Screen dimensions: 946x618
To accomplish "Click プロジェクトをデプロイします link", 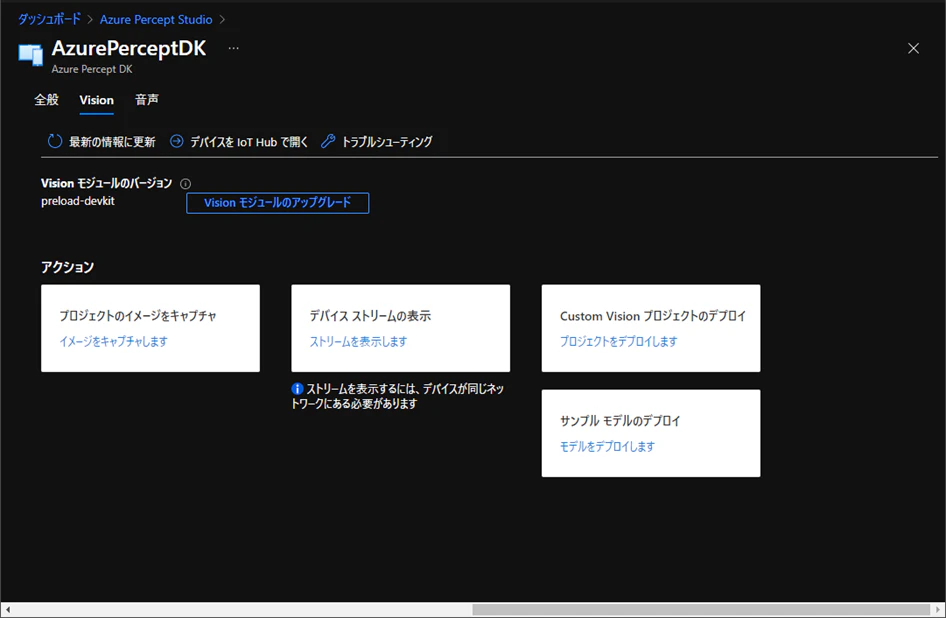I will pos(618,342).
